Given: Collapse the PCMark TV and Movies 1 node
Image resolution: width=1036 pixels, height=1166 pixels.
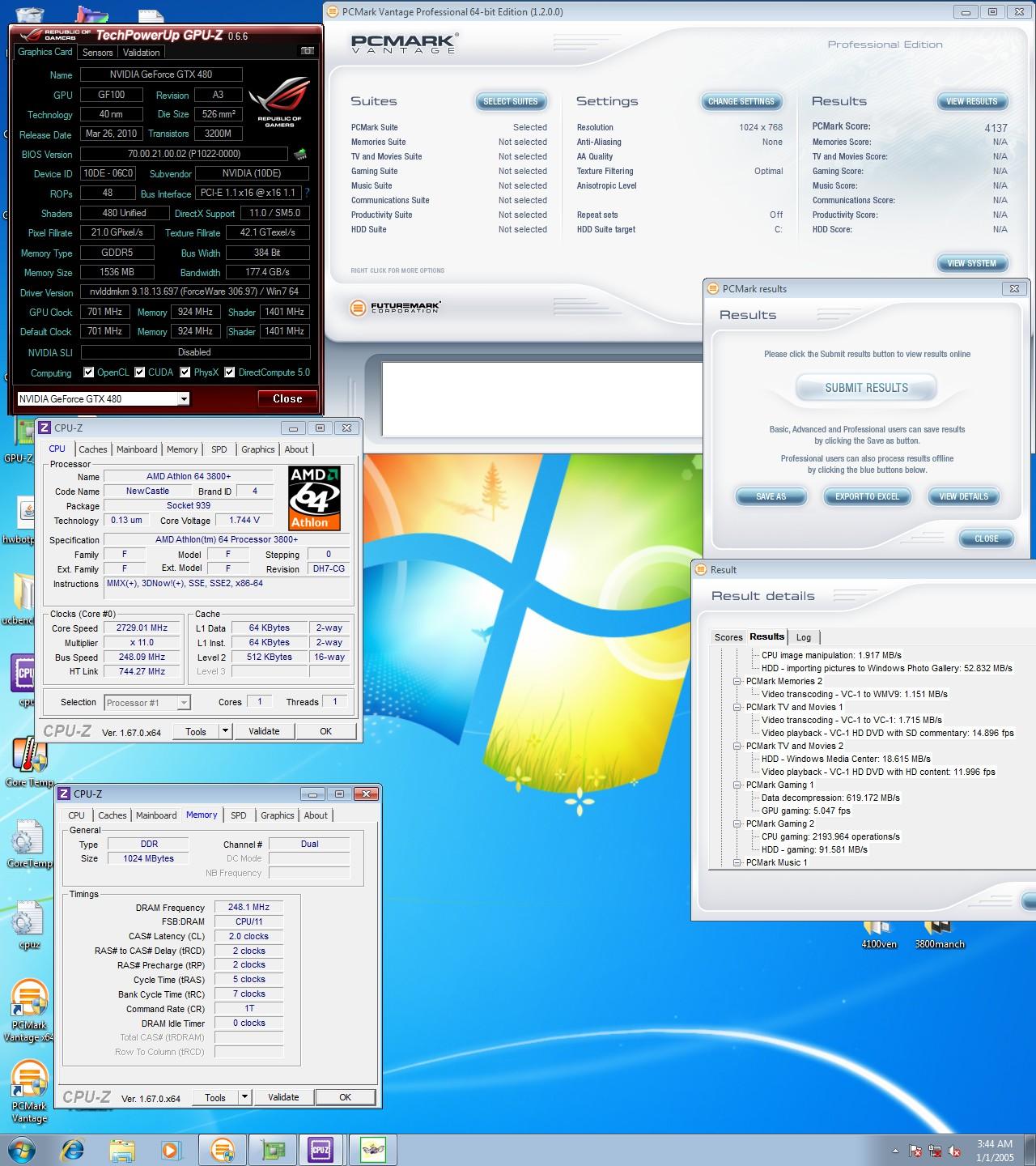Looking at the screenshot, I should coord(737,707).
